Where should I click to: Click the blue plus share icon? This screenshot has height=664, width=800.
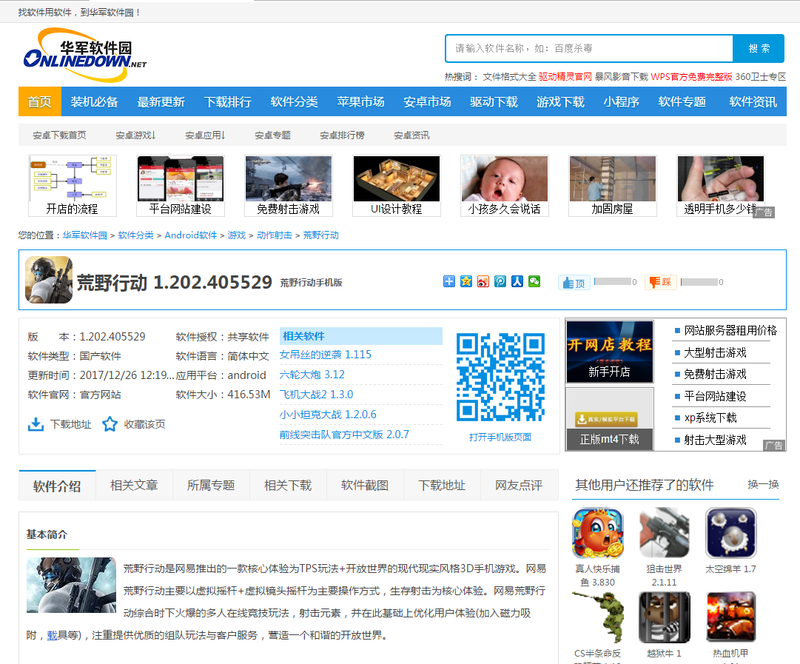449,281
